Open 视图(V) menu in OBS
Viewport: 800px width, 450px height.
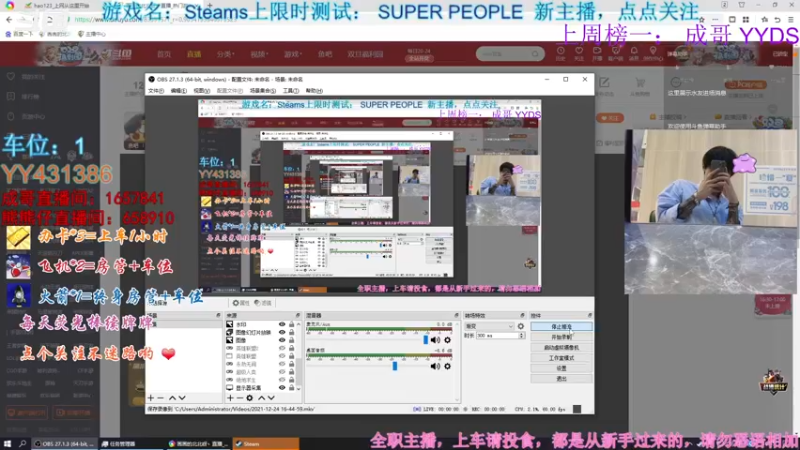pyautogui.click(x=202, y=91)
